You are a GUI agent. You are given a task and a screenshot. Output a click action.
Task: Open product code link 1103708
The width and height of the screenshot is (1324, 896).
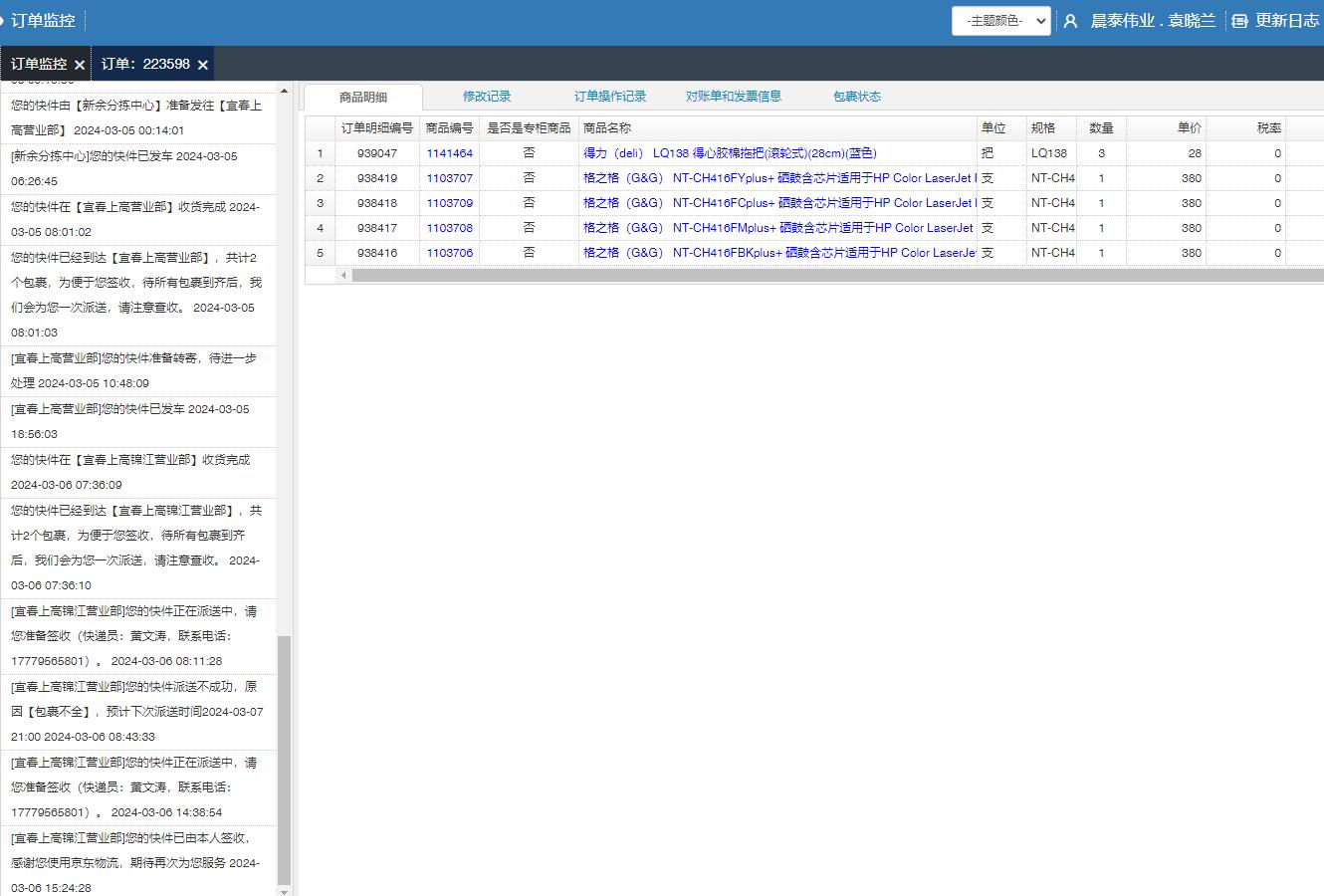[x=450, y=228]
